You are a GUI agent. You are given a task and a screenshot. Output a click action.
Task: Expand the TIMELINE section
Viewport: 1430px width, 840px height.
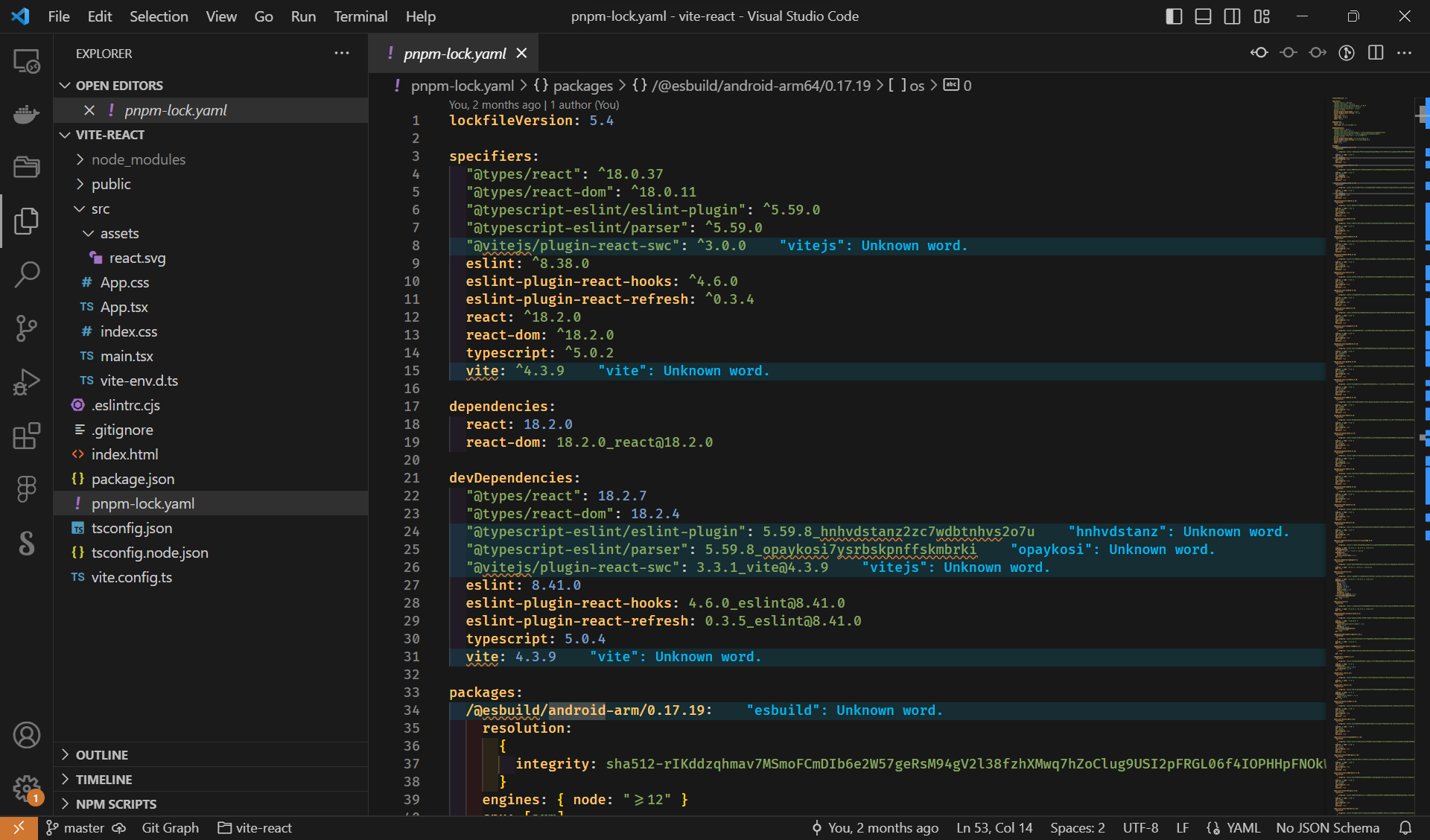(x=212, y=779)
